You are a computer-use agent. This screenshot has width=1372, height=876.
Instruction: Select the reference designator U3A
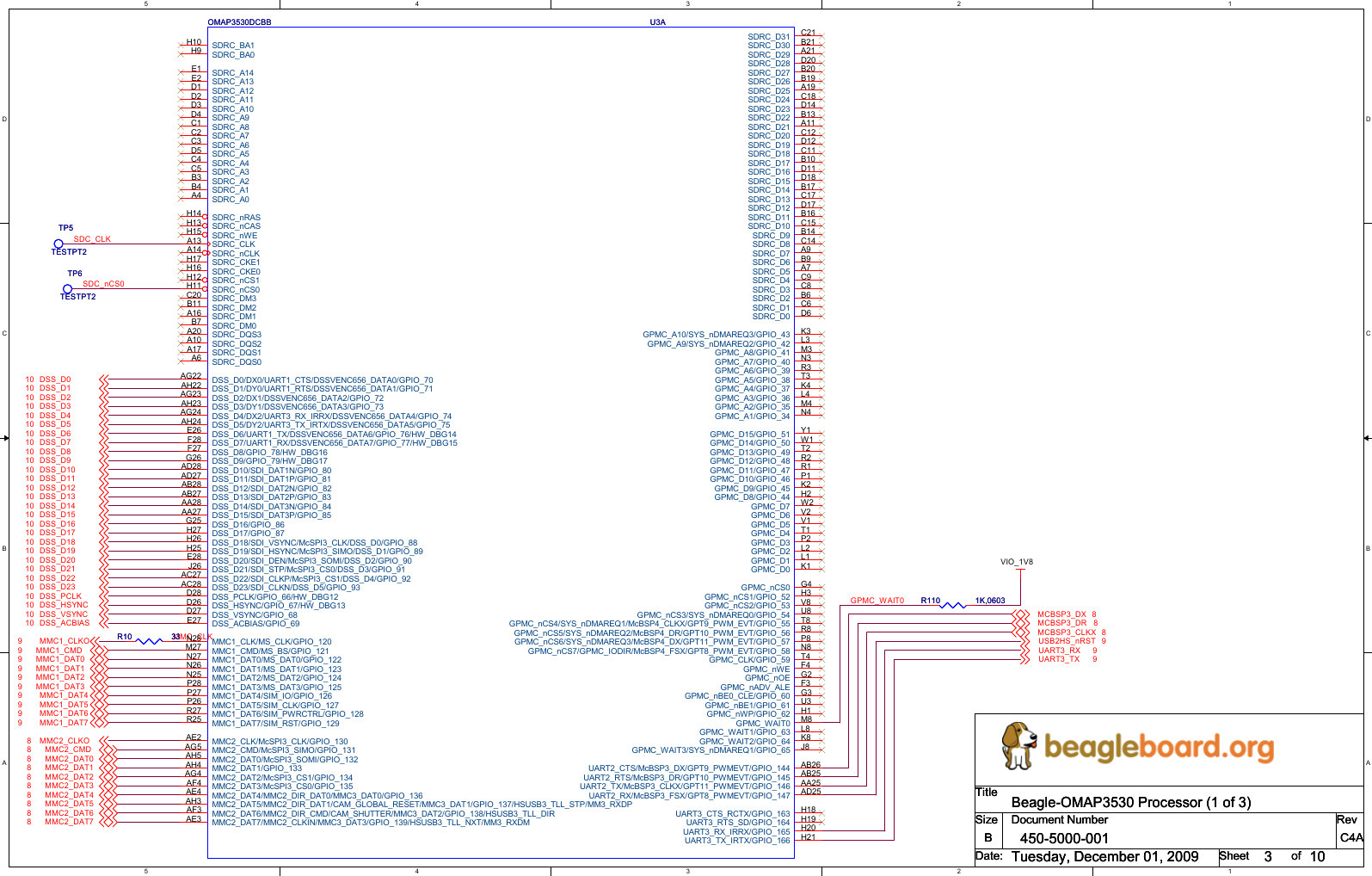click(657, 22)
